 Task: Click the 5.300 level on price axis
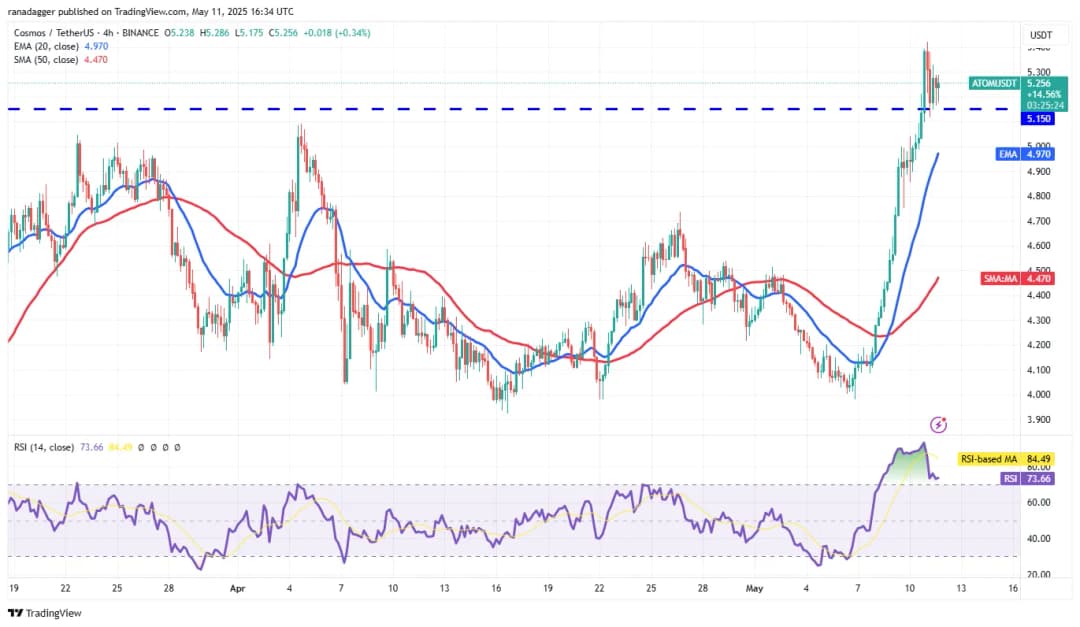[x=1038, y=72]
